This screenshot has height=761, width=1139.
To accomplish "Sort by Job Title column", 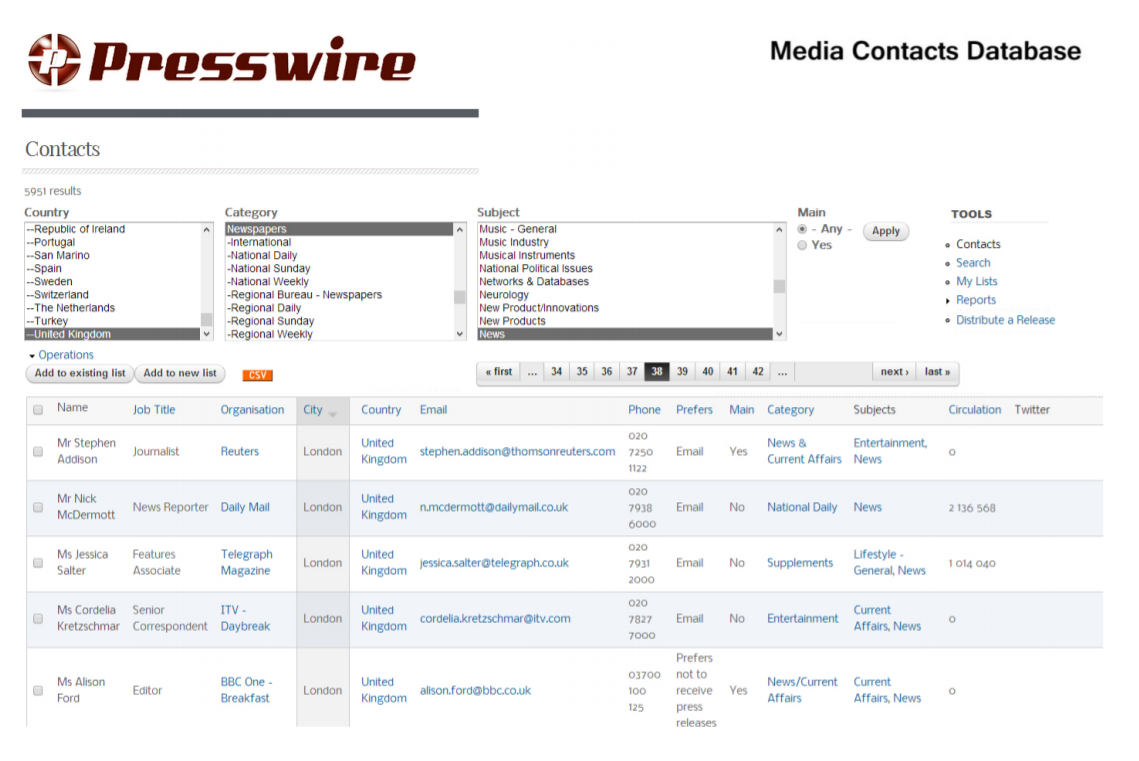I will pos(154,410).
